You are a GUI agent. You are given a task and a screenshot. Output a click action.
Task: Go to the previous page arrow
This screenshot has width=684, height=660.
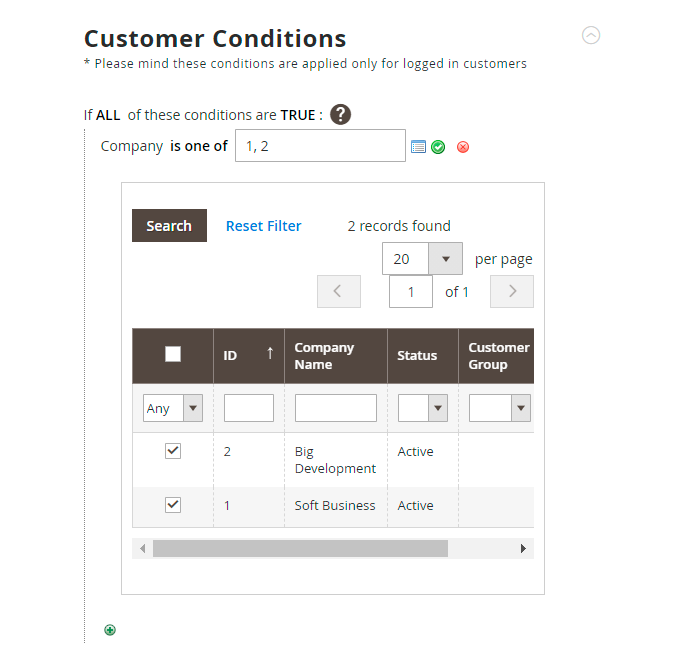click(338, 292)
